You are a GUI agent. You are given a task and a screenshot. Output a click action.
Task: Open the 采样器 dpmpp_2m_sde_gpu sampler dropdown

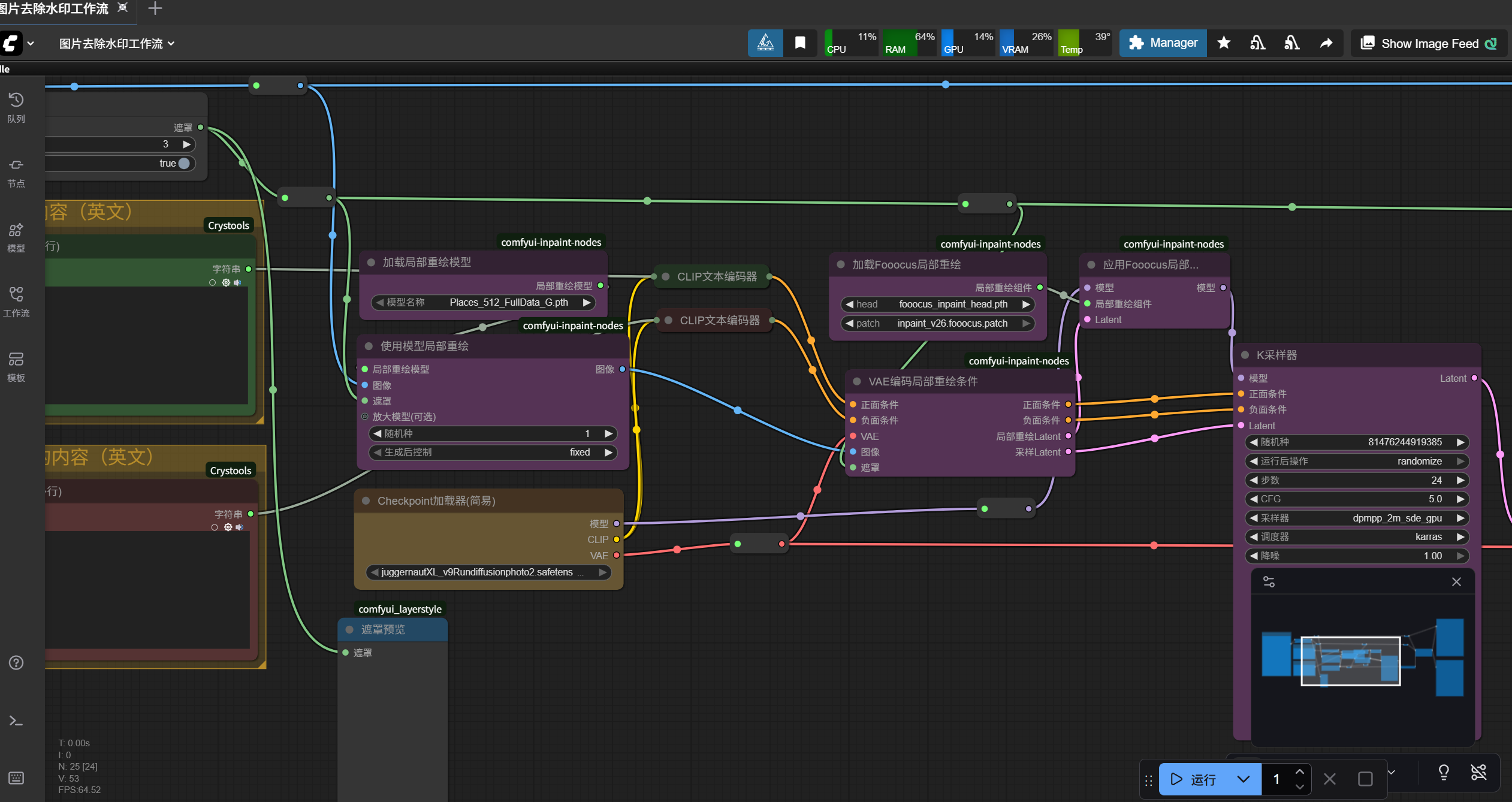pyautogui.click(x=1357, y=518)
